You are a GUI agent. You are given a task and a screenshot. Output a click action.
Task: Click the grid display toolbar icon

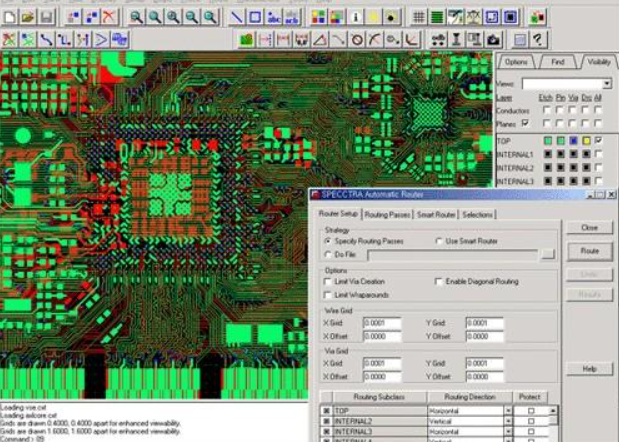tap(417, 17)
